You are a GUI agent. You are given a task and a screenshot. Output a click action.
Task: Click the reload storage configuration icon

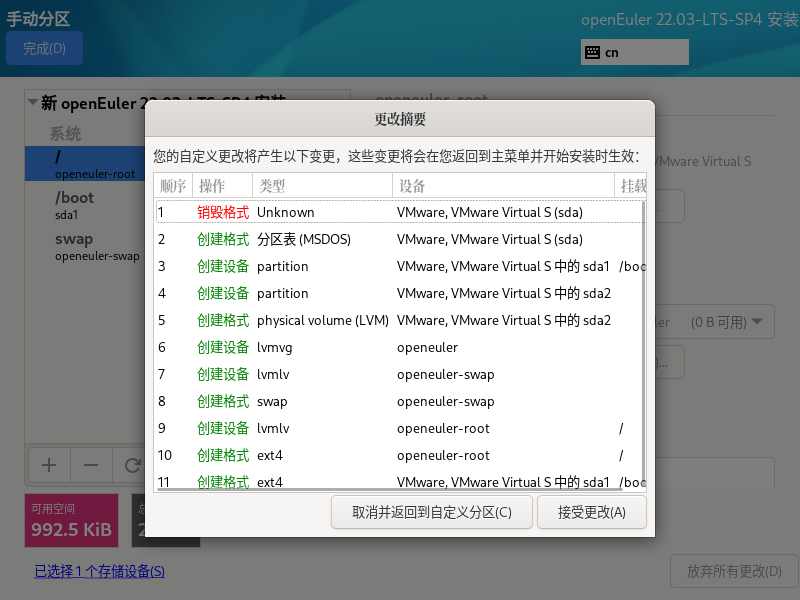click(x=132, y=465)
